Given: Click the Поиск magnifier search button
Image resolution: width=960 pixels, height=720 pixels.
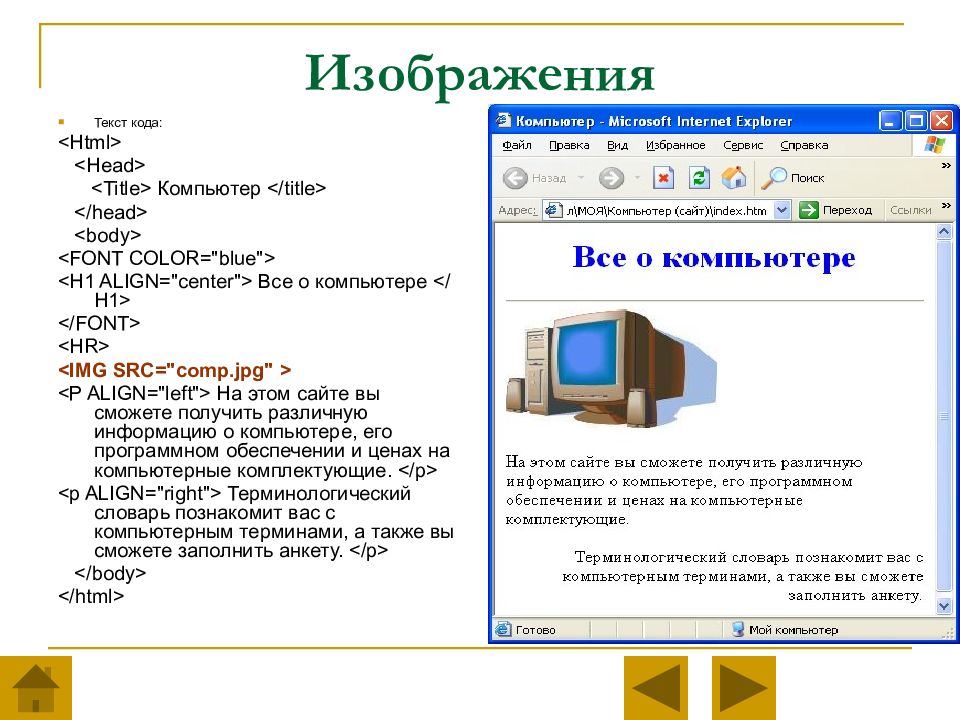Looking at the screenshot, I should [793, 178].
